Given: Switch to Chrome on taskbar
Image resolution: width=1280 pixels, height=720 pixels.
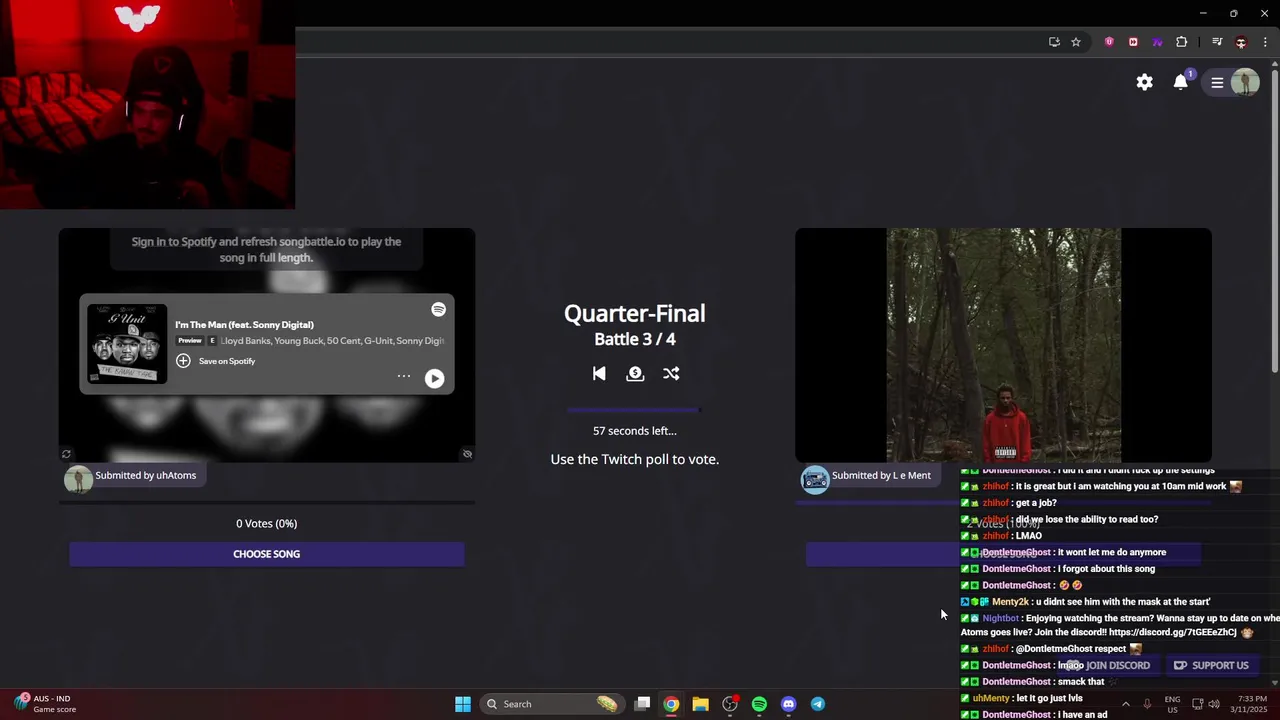Looking at the screenshot, I should point(671,704).
